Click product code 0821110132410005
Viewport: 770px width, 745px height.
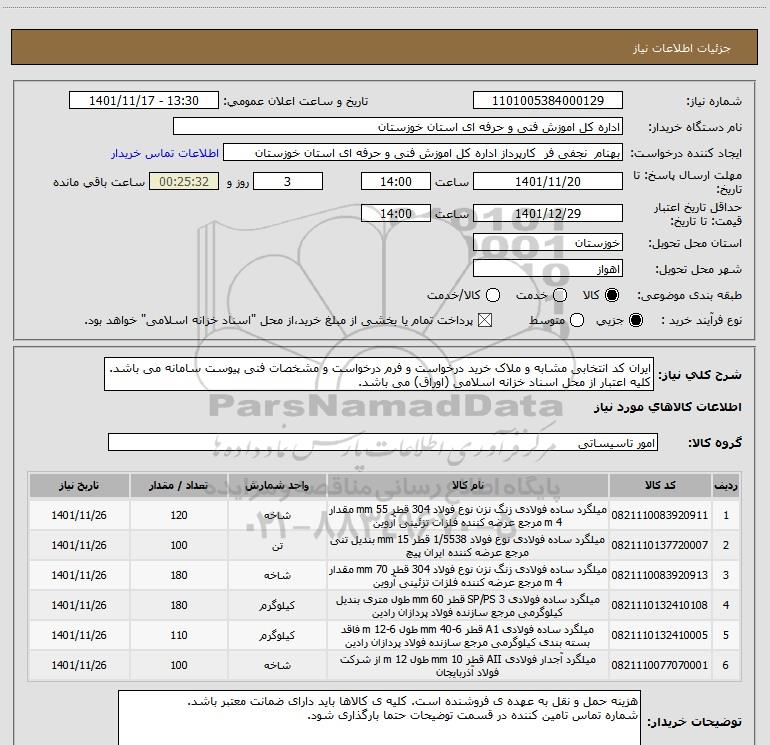tap(660, 635)
